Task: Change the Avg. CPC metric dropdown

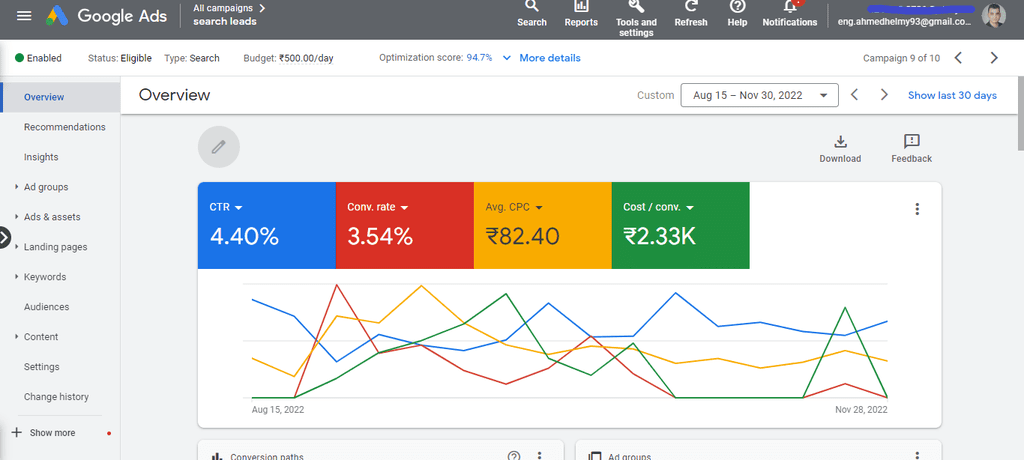Action: (539, 208)
